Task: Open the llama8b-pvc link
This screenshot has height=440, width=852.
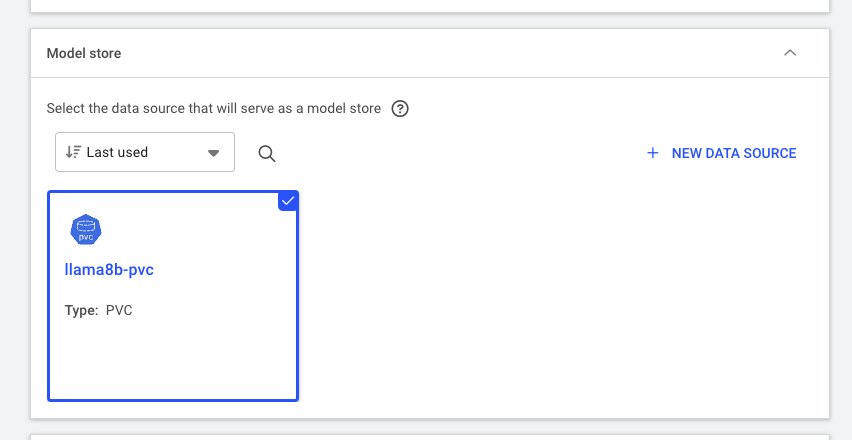Action: tap(109, 269)
